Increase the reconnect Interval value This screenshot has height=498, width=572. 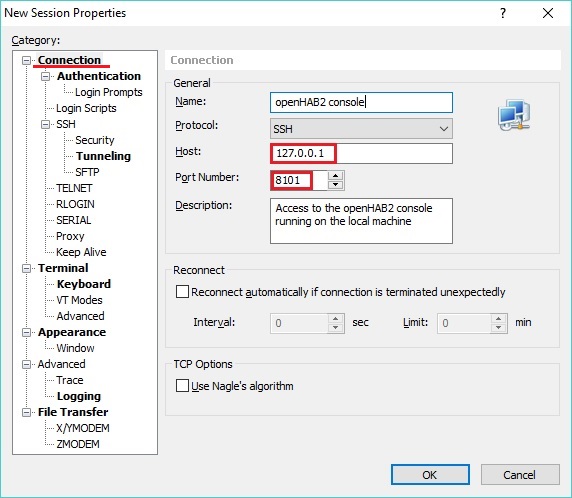pyautogui.click(x=335, y=319)
